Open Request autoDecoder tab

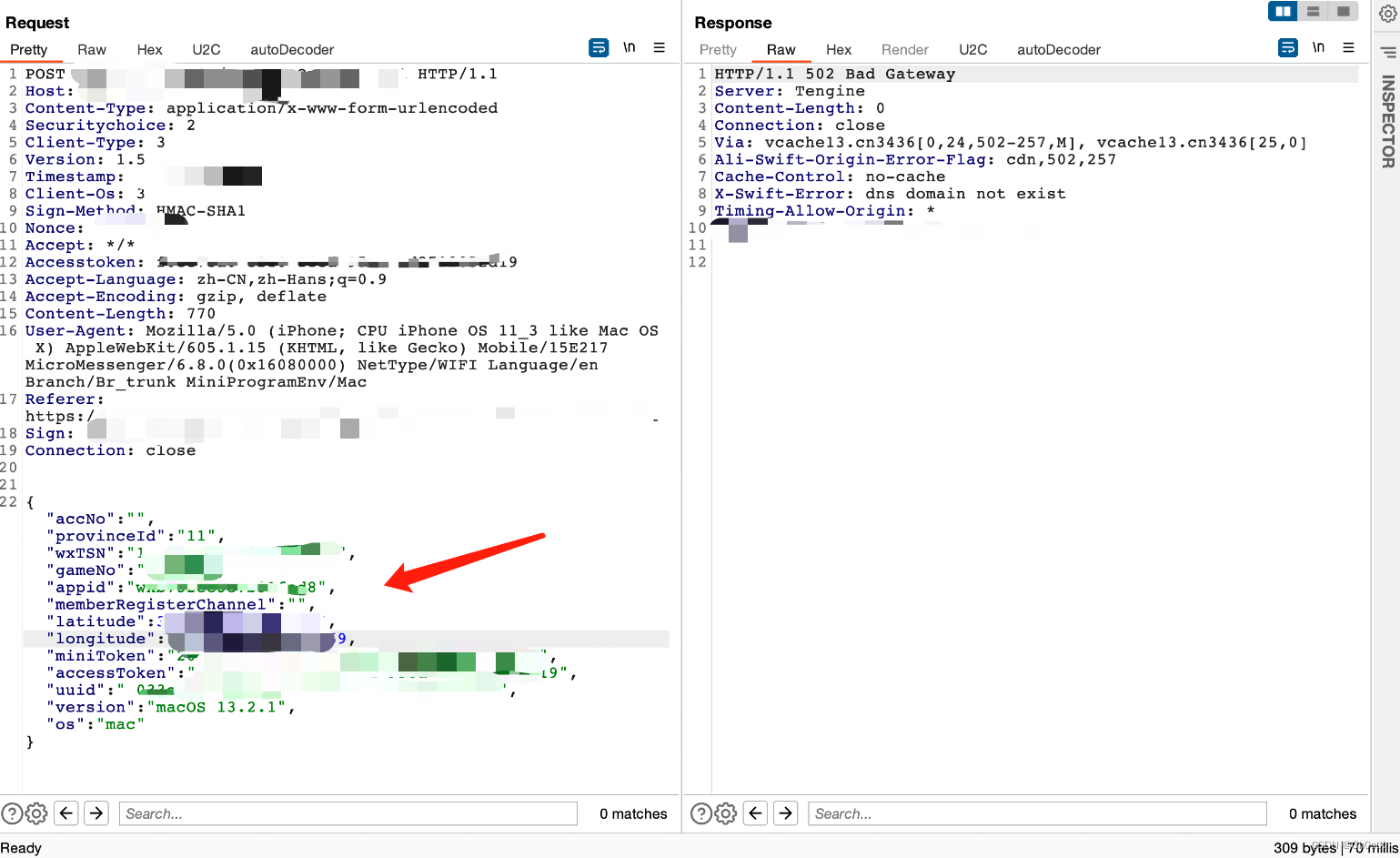click(292, 50)
